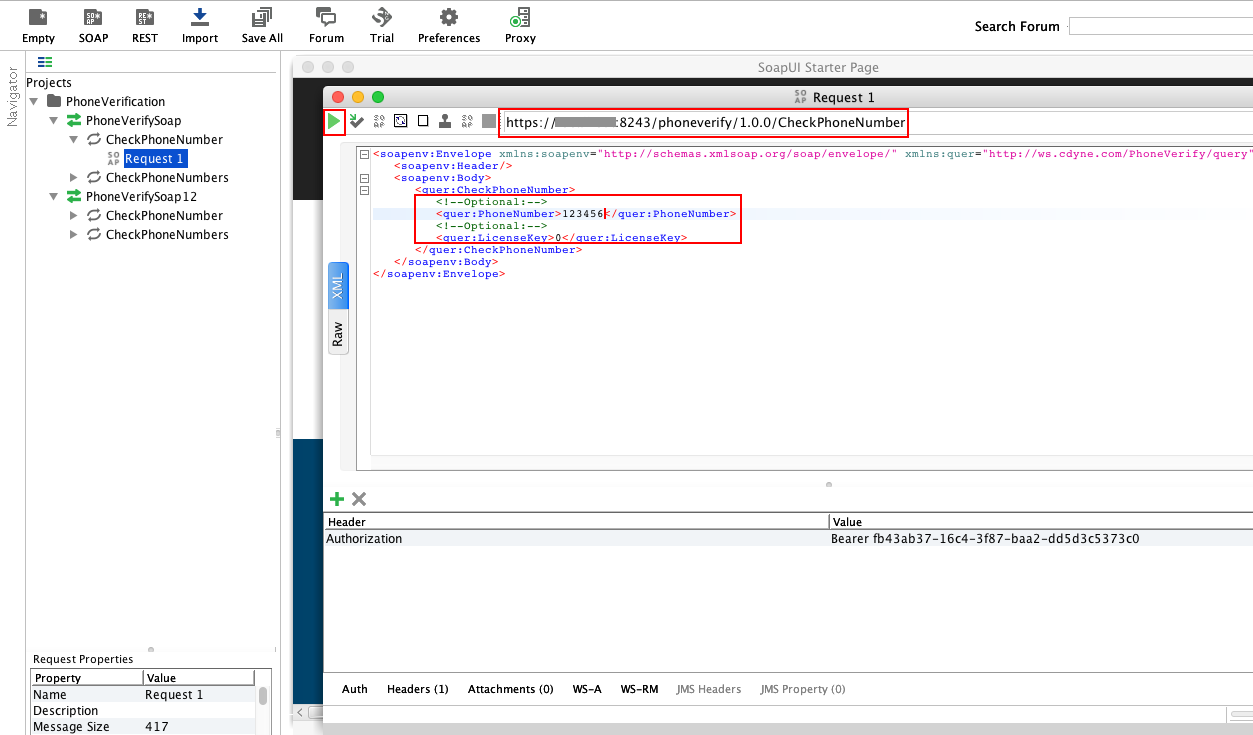Add a new header using the plus icon
Viewport: 1253px width, 735px height.
336,499
